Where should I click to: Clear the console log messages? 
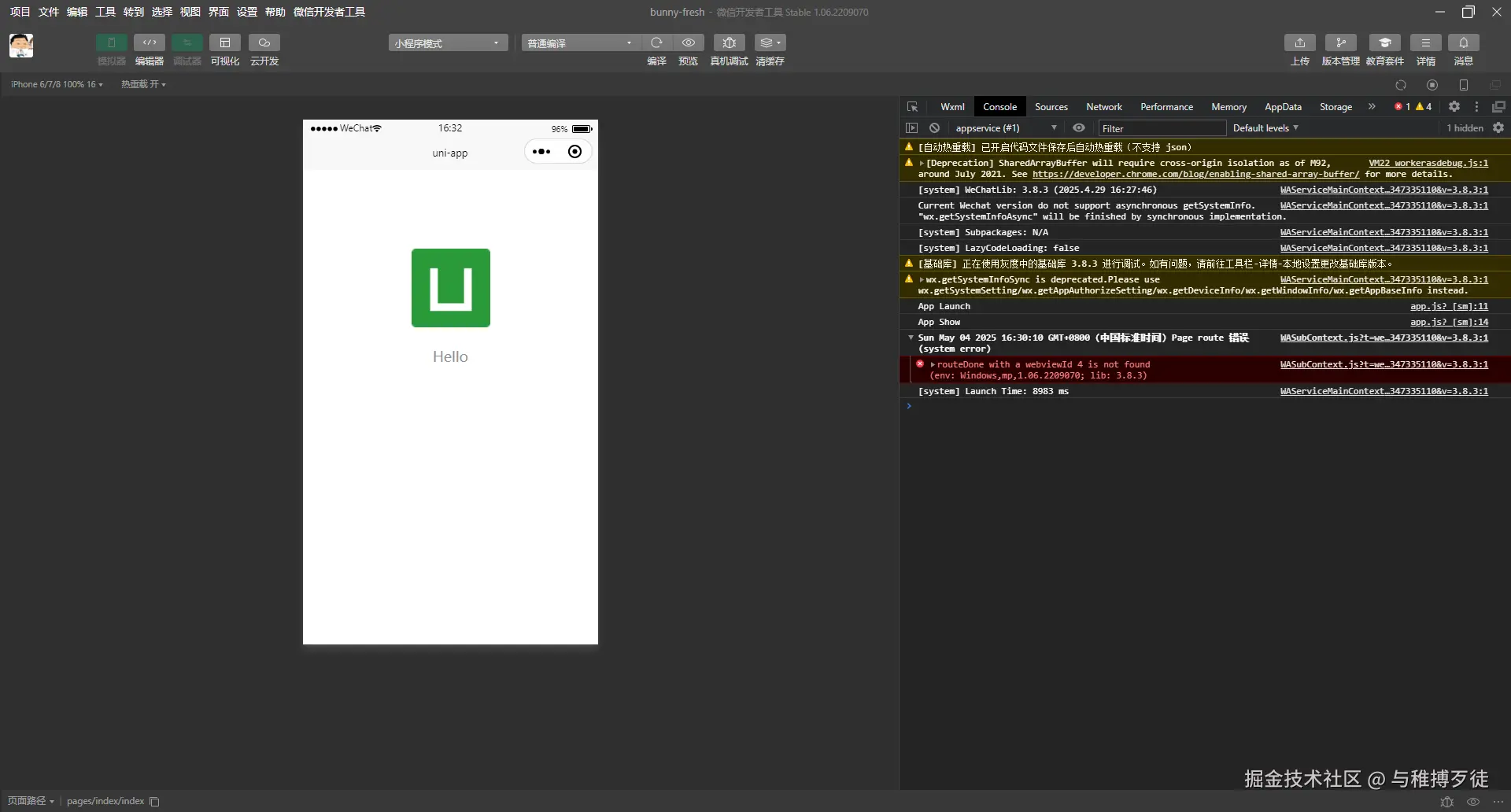934,128
